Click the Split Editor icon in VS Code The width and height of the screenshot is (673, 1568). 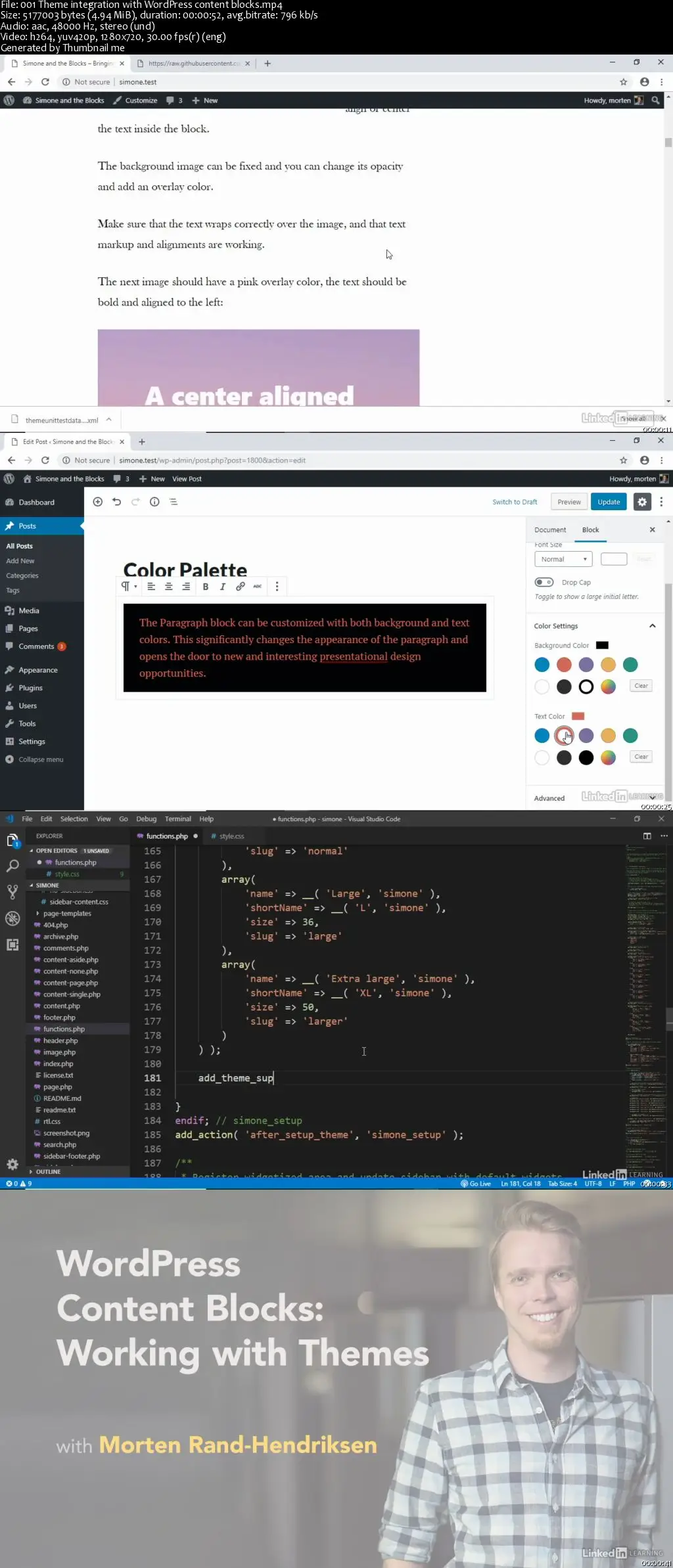tap(647, 836)
